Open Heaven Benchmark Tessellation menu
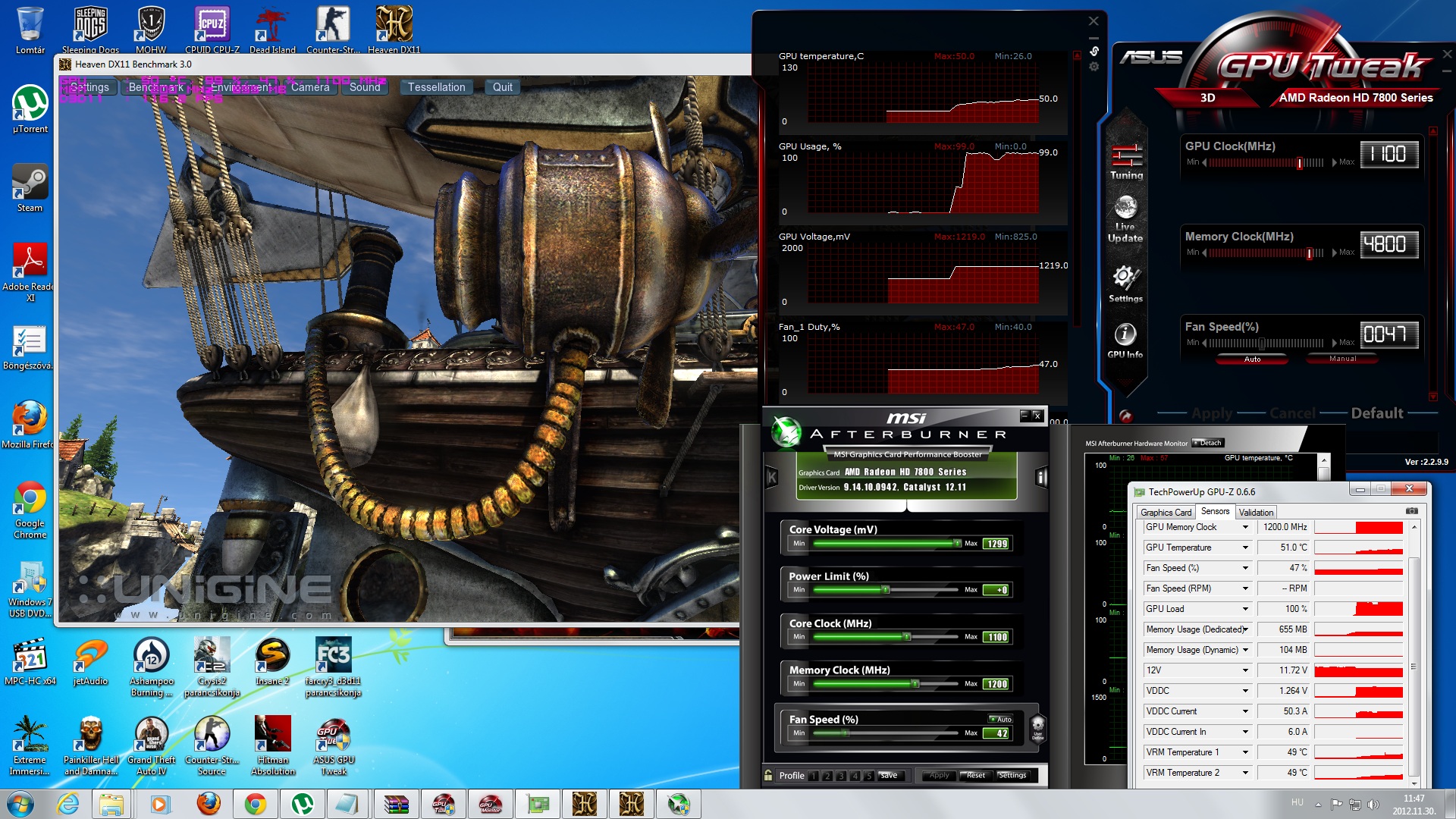 click(x=437, y=87)
